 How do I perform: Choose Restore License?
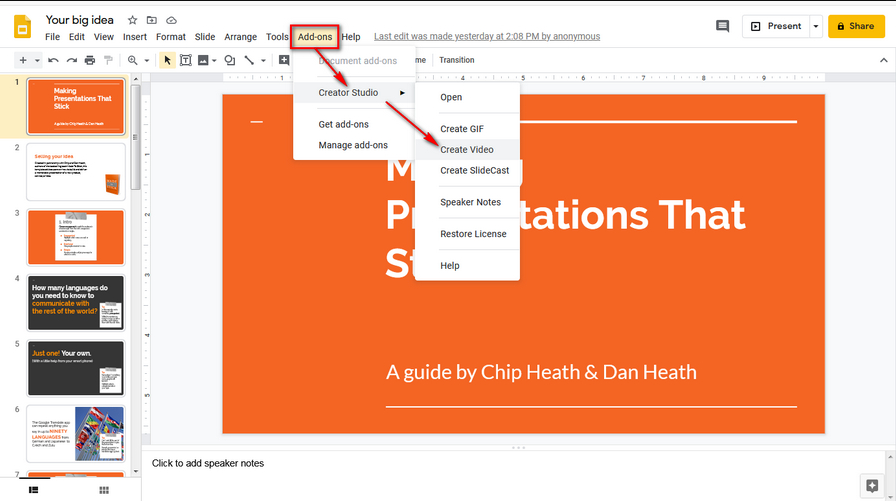467,234
